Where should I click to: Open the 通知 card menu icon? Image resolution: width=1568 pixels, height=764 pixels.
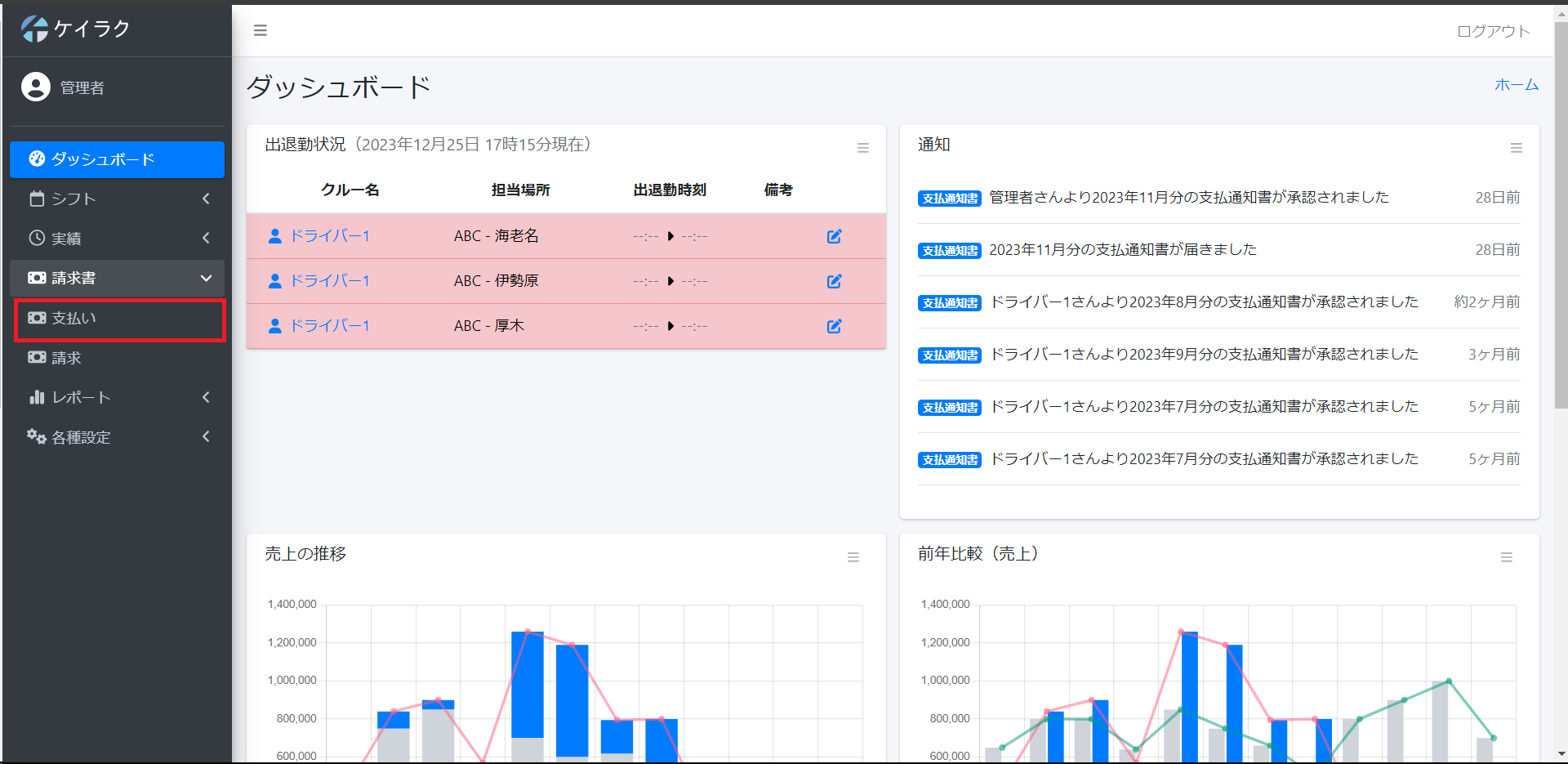click(1517, 148)
